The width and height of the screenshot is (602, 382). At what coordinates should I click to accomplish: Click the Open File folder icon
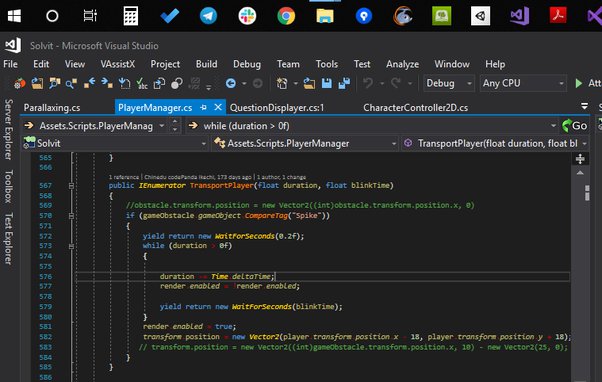click(309, 83)
